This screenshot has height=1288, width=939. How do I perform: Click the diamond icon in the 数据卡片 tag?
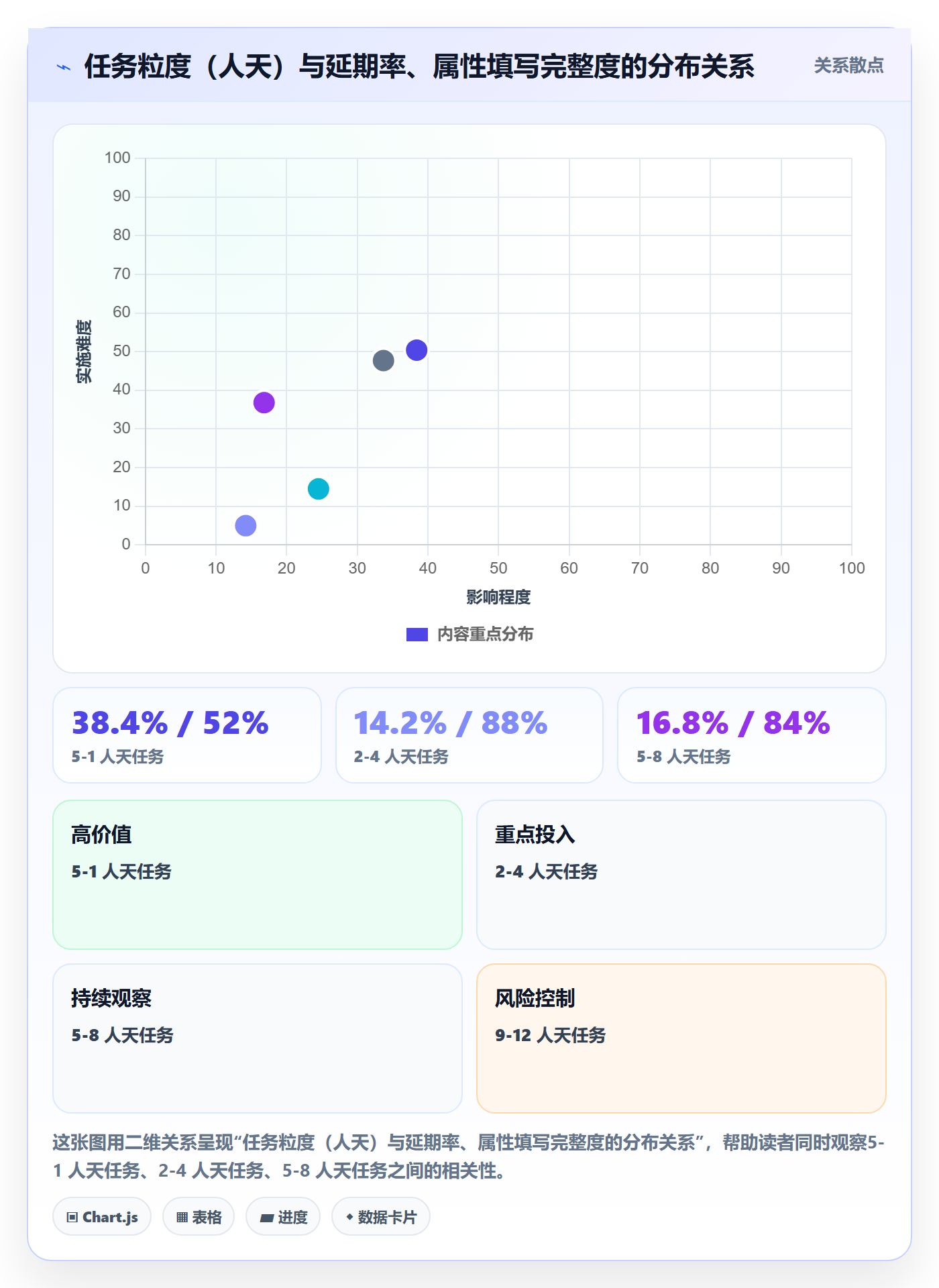click(x=349, y=1217)
